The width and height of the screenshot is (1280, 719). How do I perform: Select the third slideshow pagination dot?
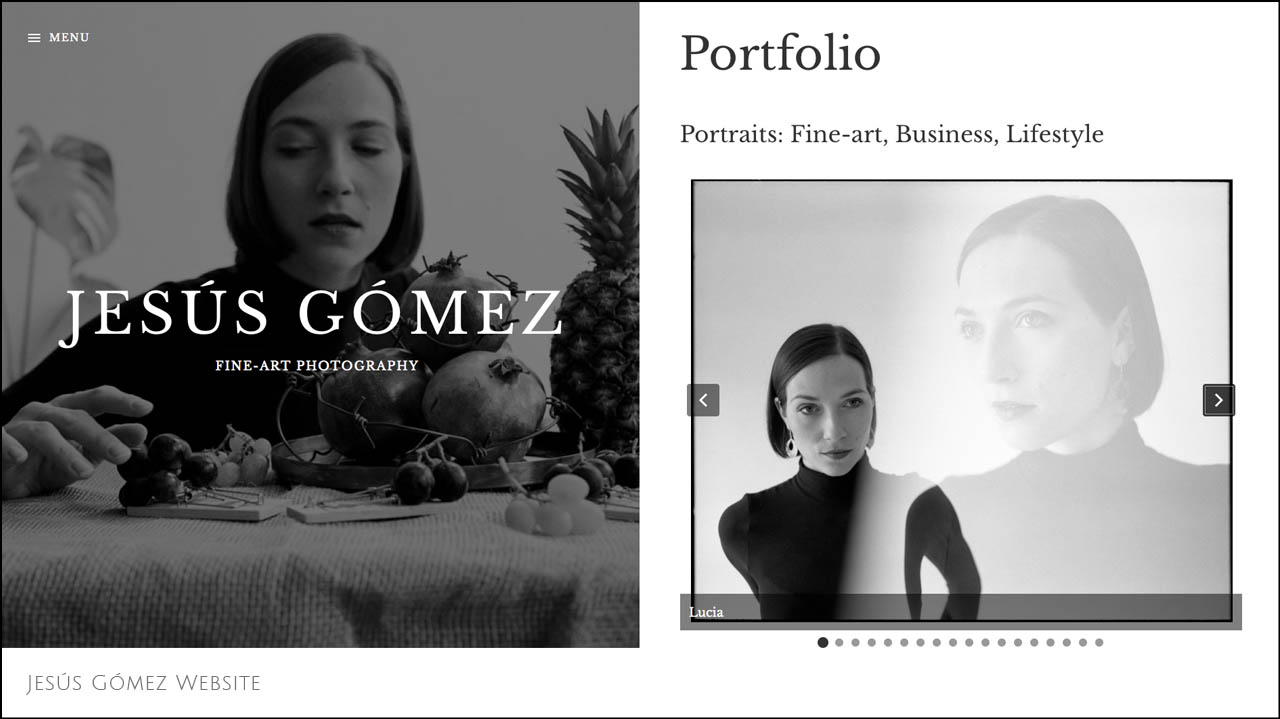click(x=855, y=642)
